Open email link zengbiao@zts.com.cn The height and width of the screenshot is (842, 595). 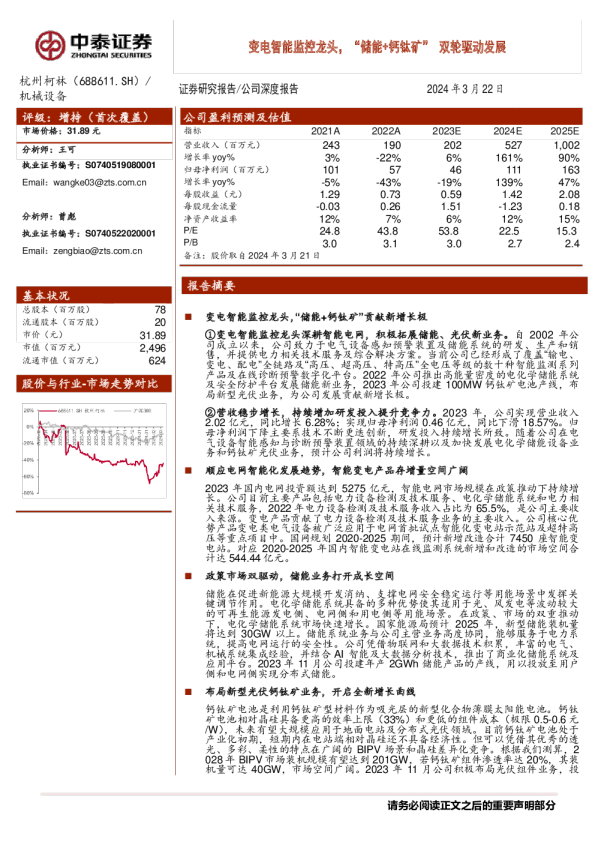98,251
